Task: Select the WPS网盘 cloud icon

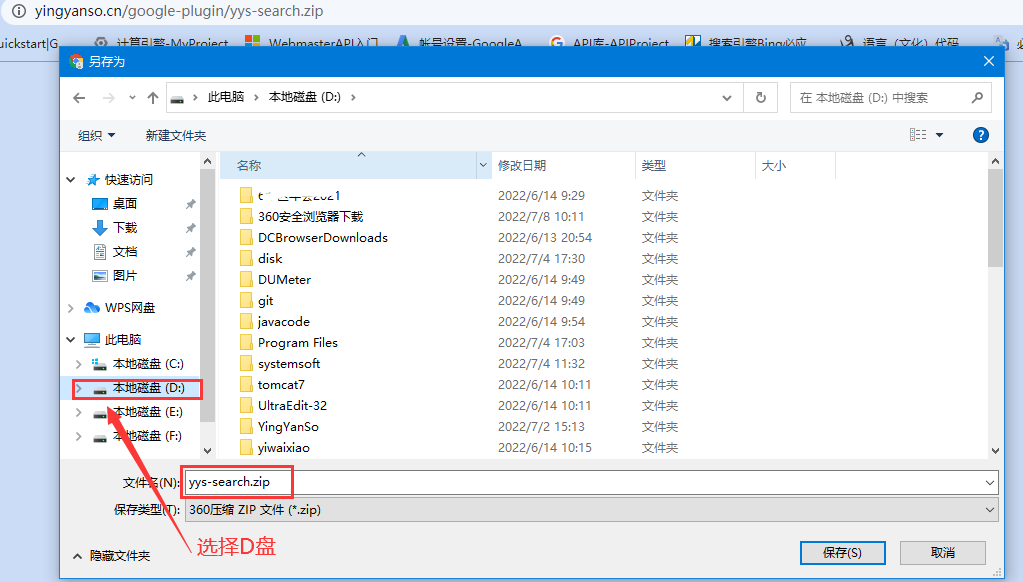Action: coord(92,308)
